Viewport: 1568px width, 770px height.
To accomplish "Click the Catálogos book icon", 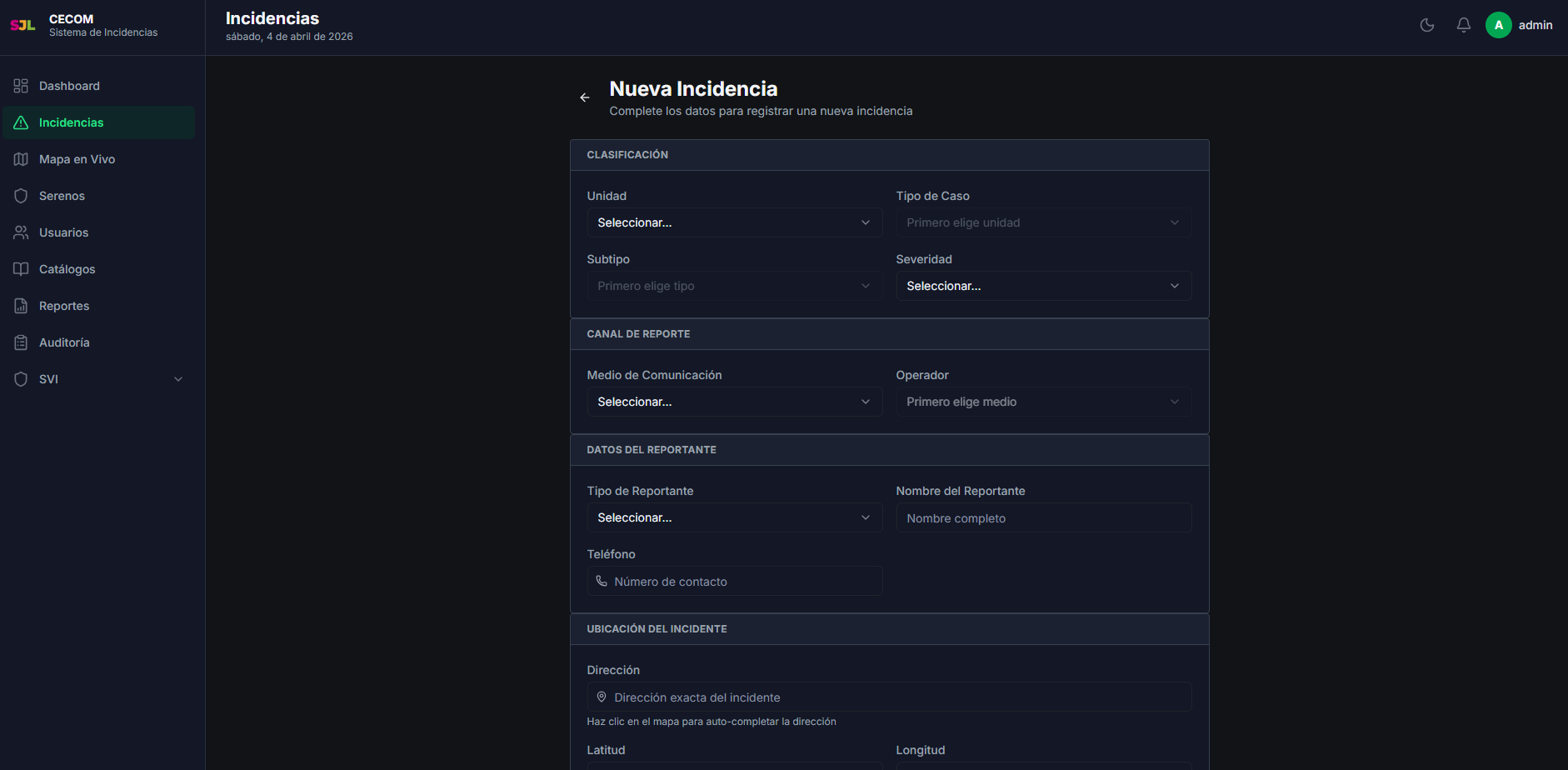I will (x=21, y=269).
